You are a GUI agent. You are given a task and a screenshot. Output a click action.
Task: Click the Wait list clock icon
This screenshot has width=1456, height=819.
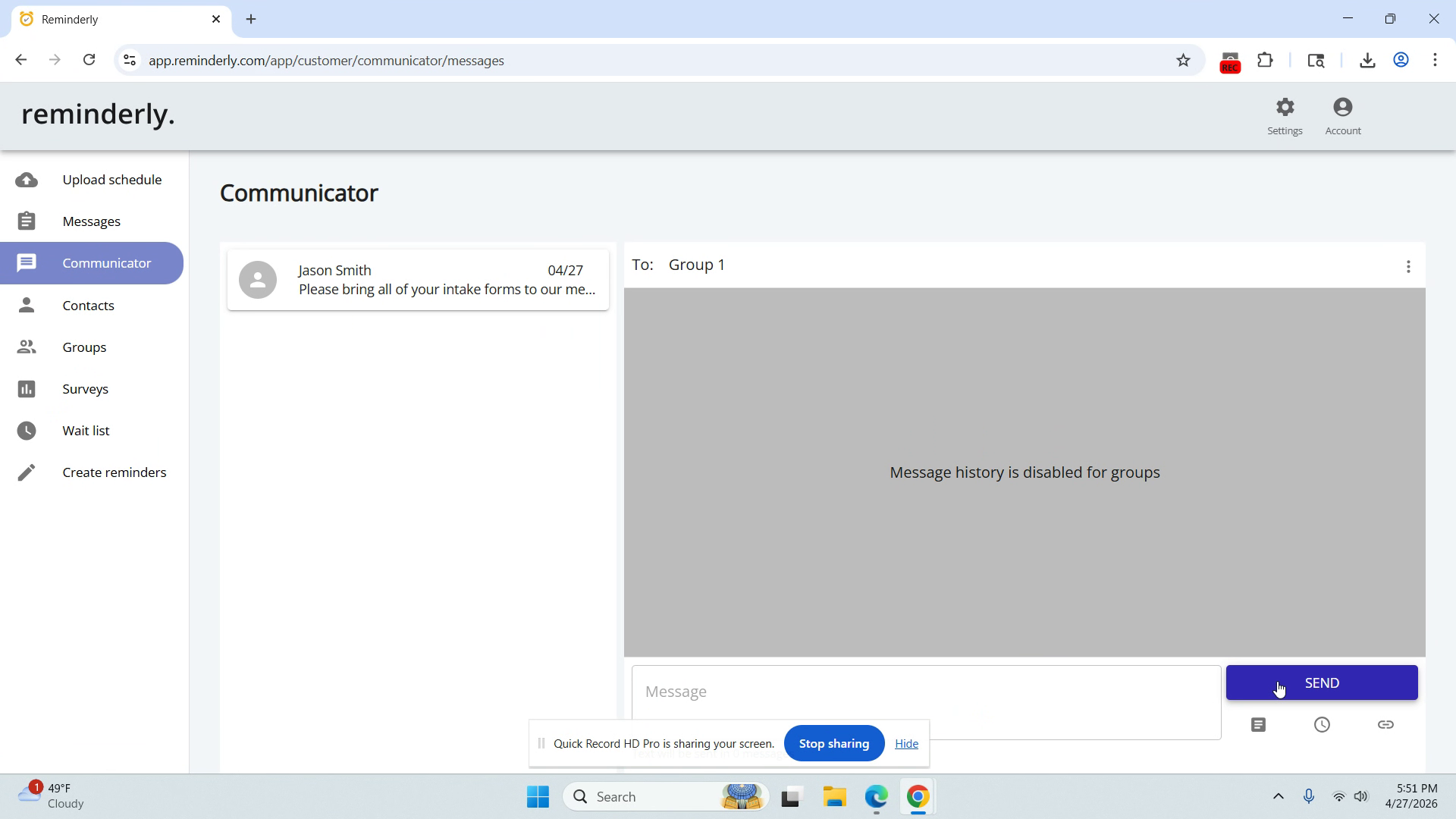tap(27, 431)
